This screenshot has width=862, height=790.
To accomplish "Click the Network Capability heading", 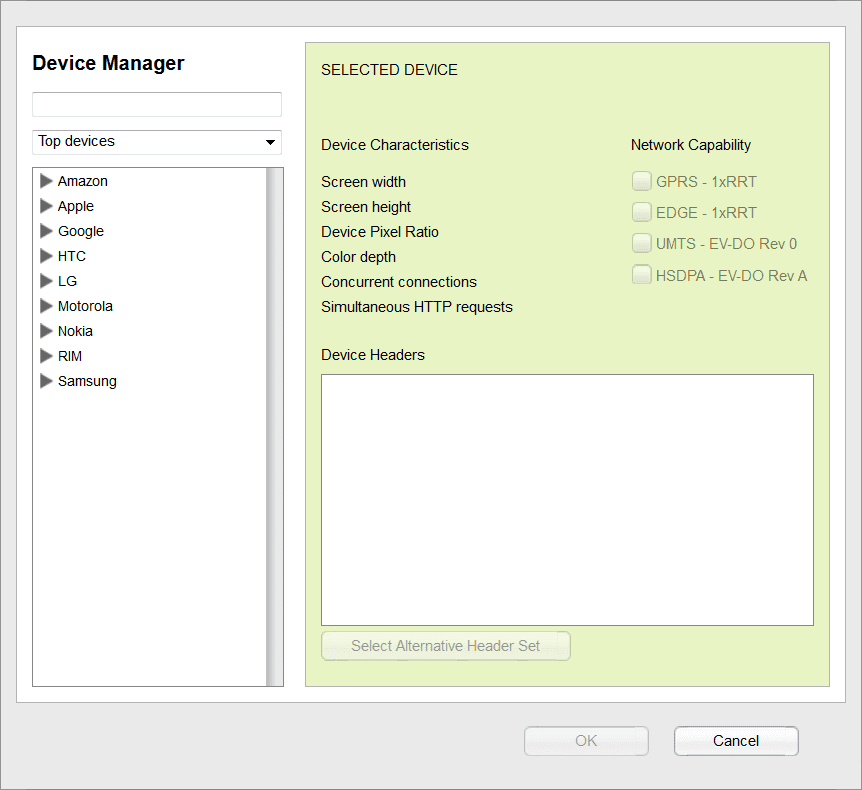I will pyautogui.click(x=690, y=145).
